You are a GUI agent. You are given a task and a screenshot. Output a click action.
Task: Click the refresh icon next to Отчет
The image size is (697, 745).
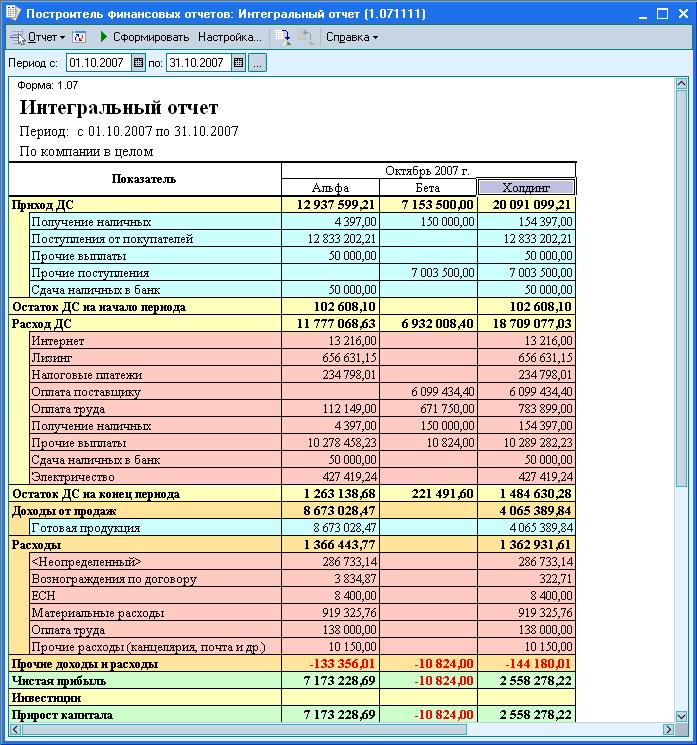pos(79,37)
